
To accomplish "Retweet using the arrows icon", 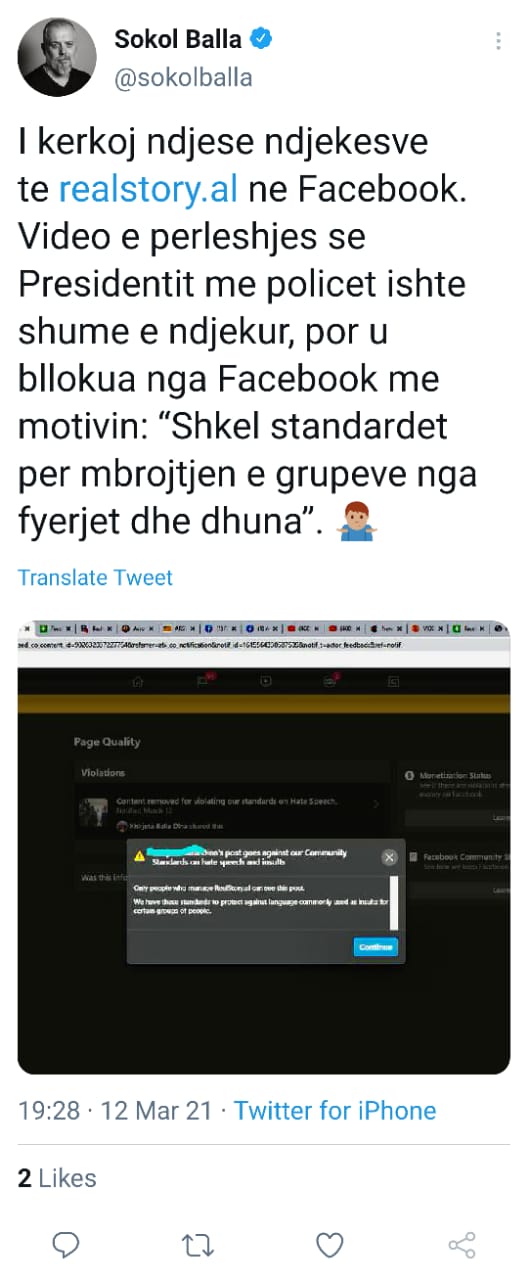I will point(197,1244).
